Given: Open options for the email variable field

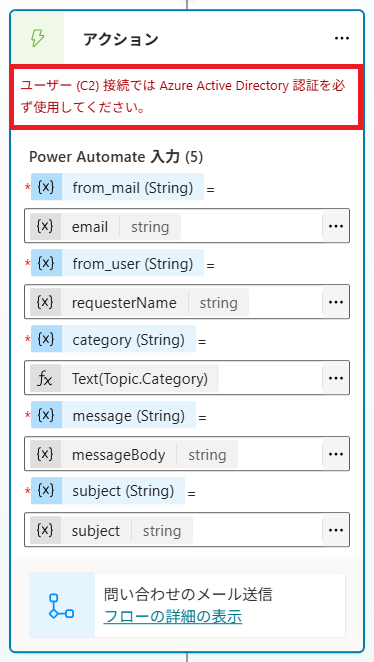Looking at the screenshot, I should [x=336, y=226].
